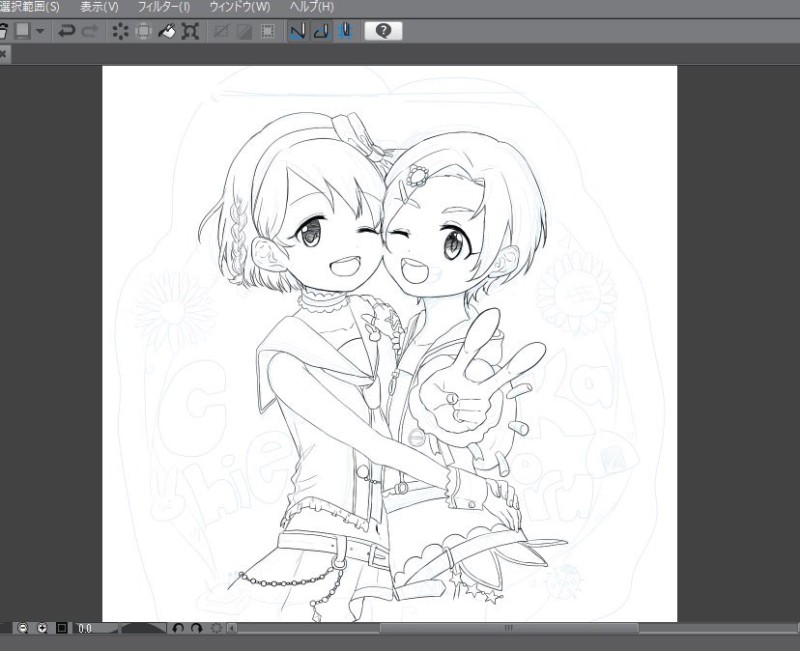Click the canvas drawing of the two girls
Screen dimensions: 800x651
[x=389, y=343]
